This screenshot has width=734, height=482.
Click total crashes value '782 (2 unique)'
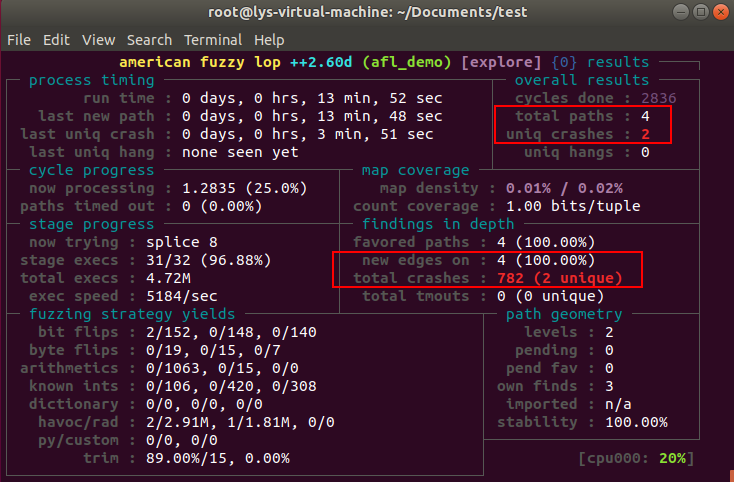tap(559, 278)
